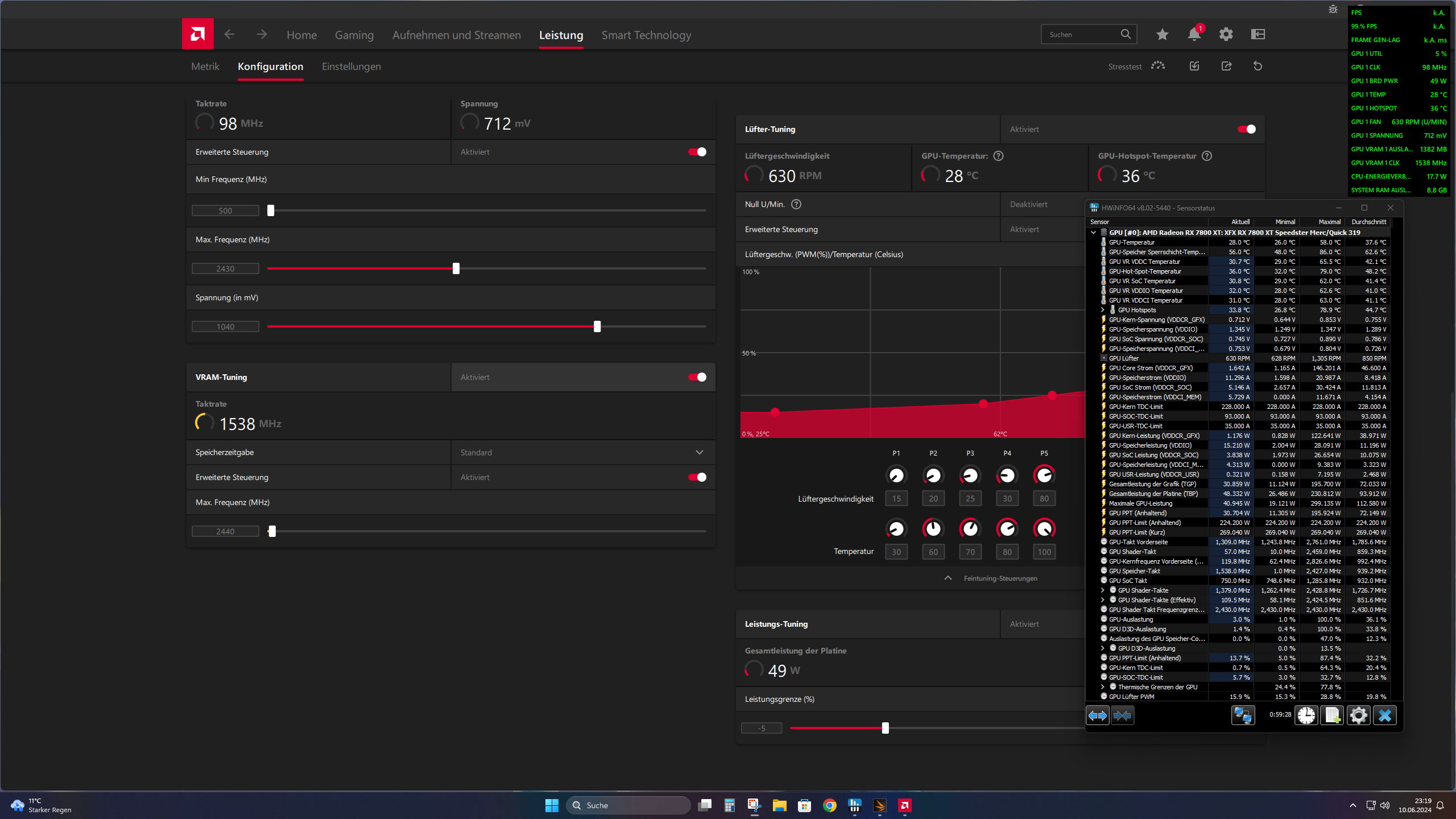Open the notifications bell icon

coord(1194,35)
